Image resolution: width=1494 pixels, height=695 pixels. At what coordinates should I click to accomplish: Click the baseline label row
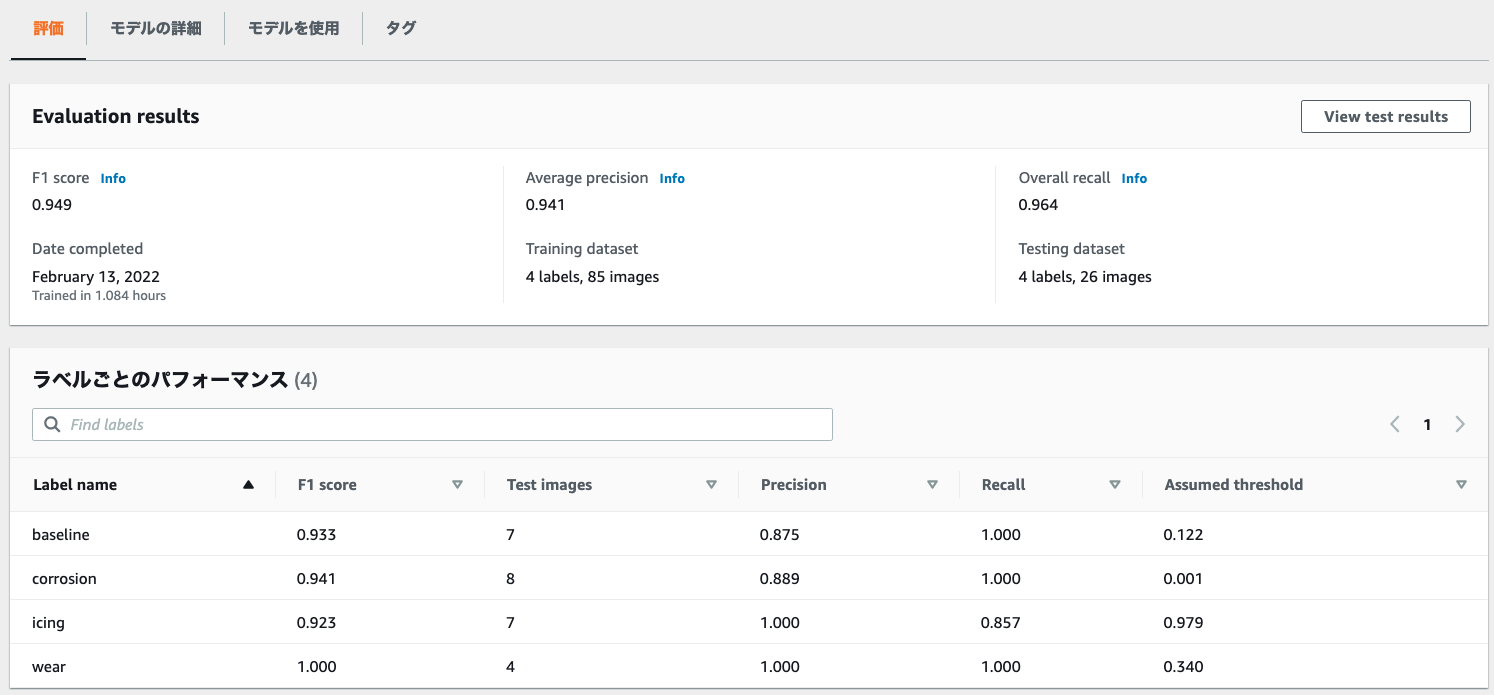(x=61, y=535)
